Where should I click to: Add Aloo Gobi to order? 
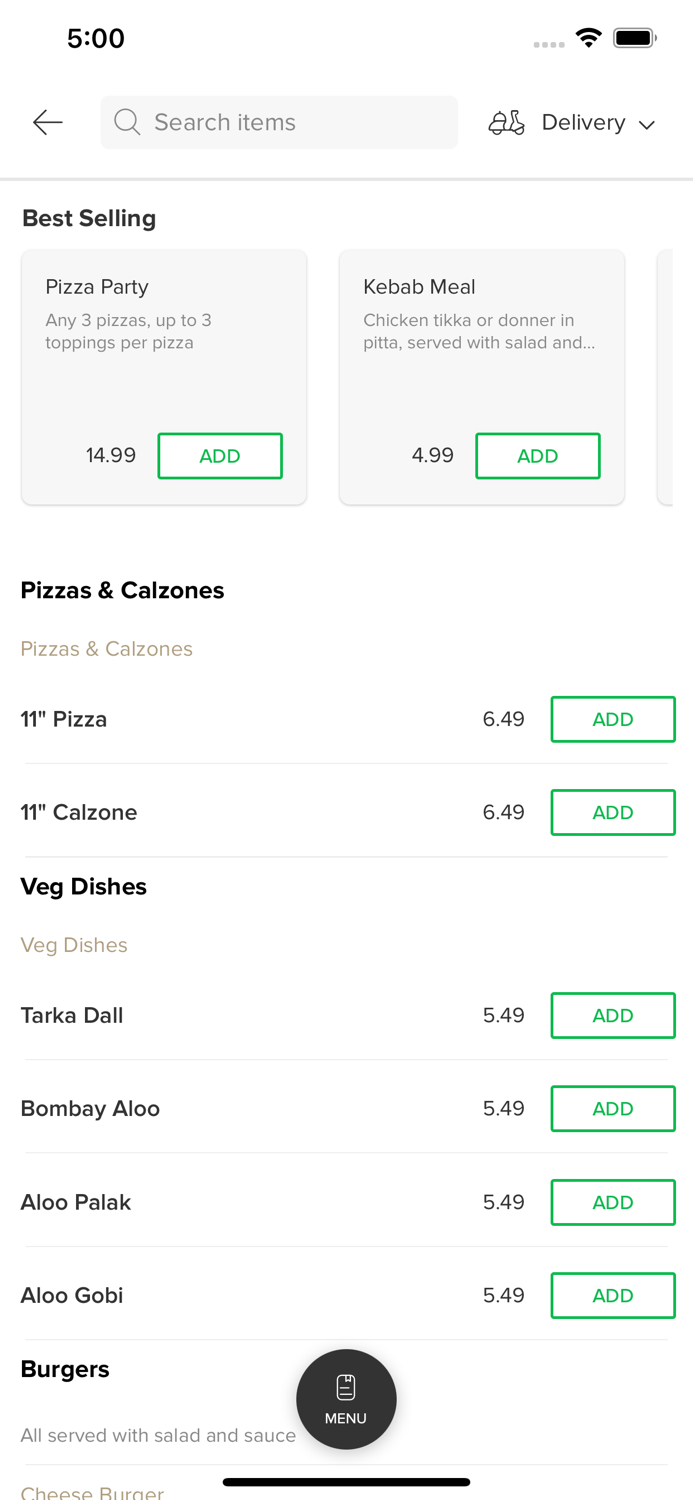(613, 1295)
